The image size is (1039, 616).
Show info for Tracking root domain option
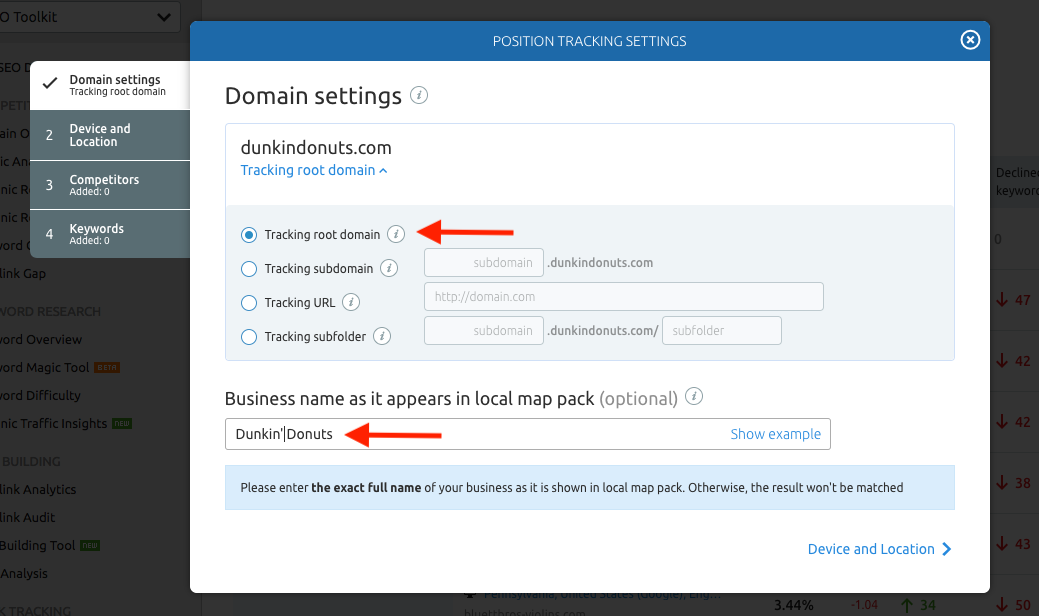point(396,234)
